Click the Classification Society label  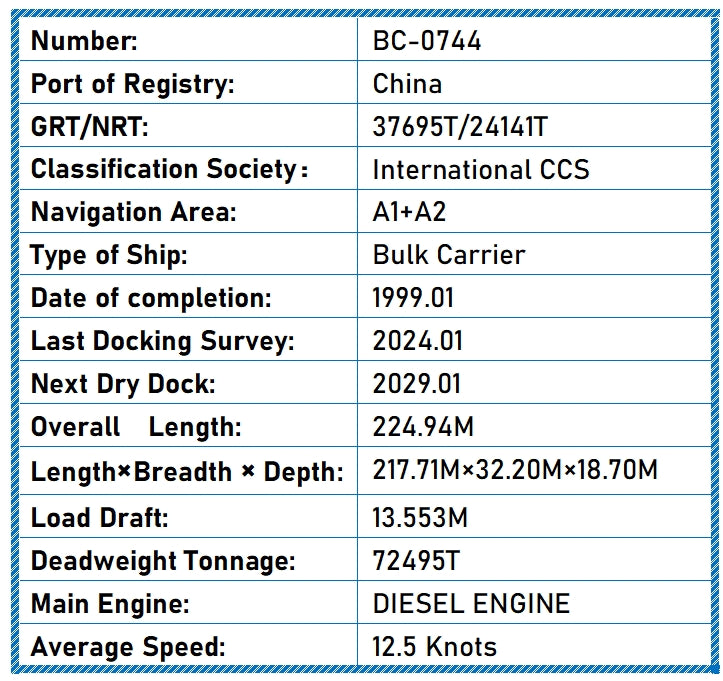169,169
